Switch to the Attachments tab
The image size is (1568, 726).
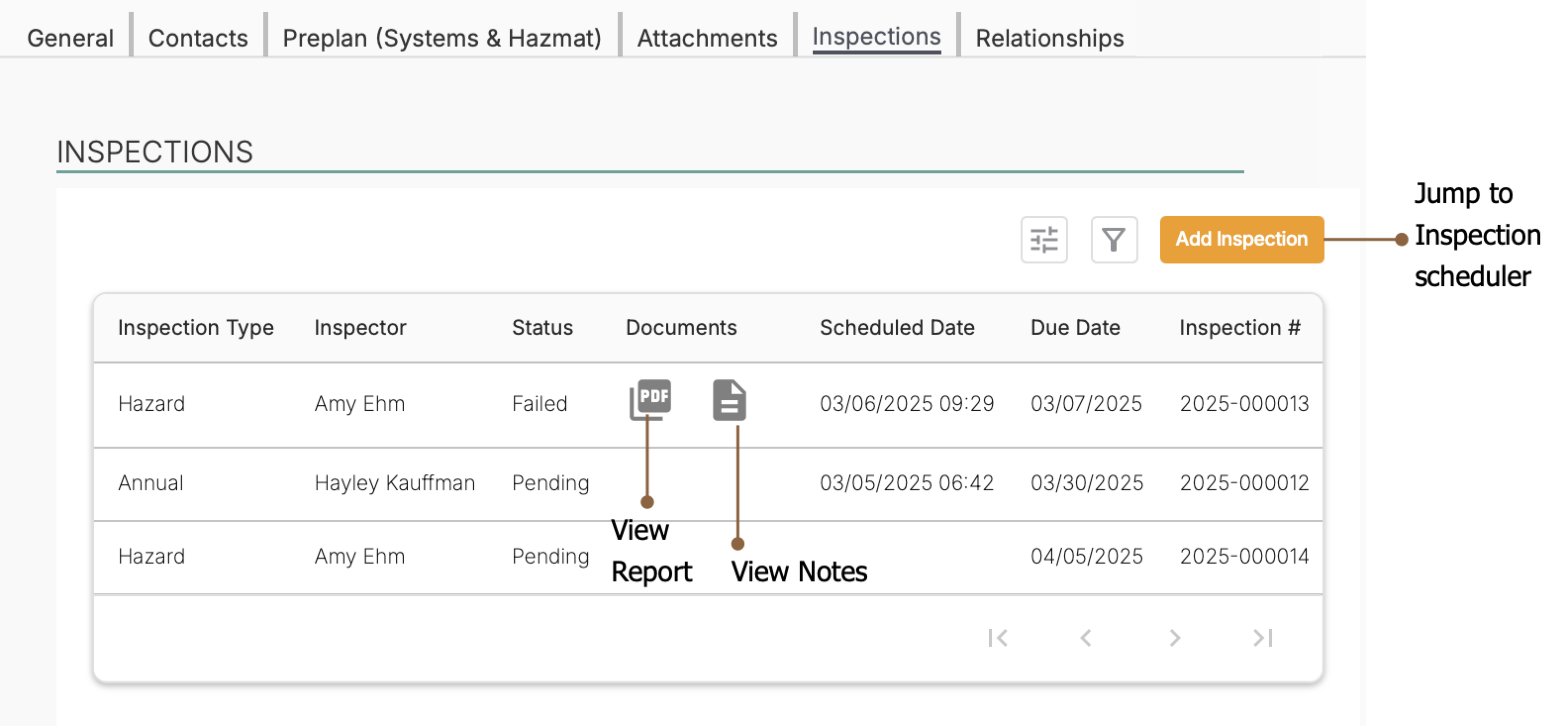click(707, 38)
